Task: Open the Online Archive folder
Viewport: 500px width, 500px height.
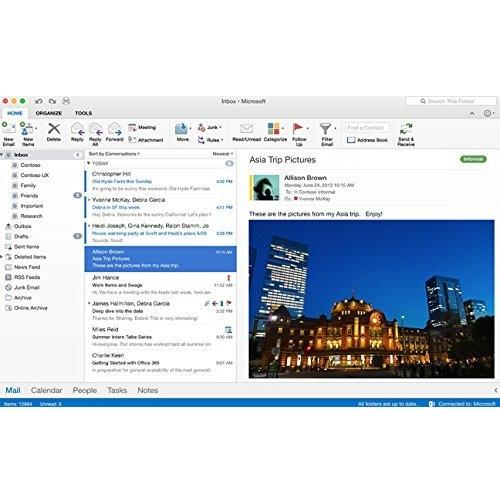Action: coord(31,308)
